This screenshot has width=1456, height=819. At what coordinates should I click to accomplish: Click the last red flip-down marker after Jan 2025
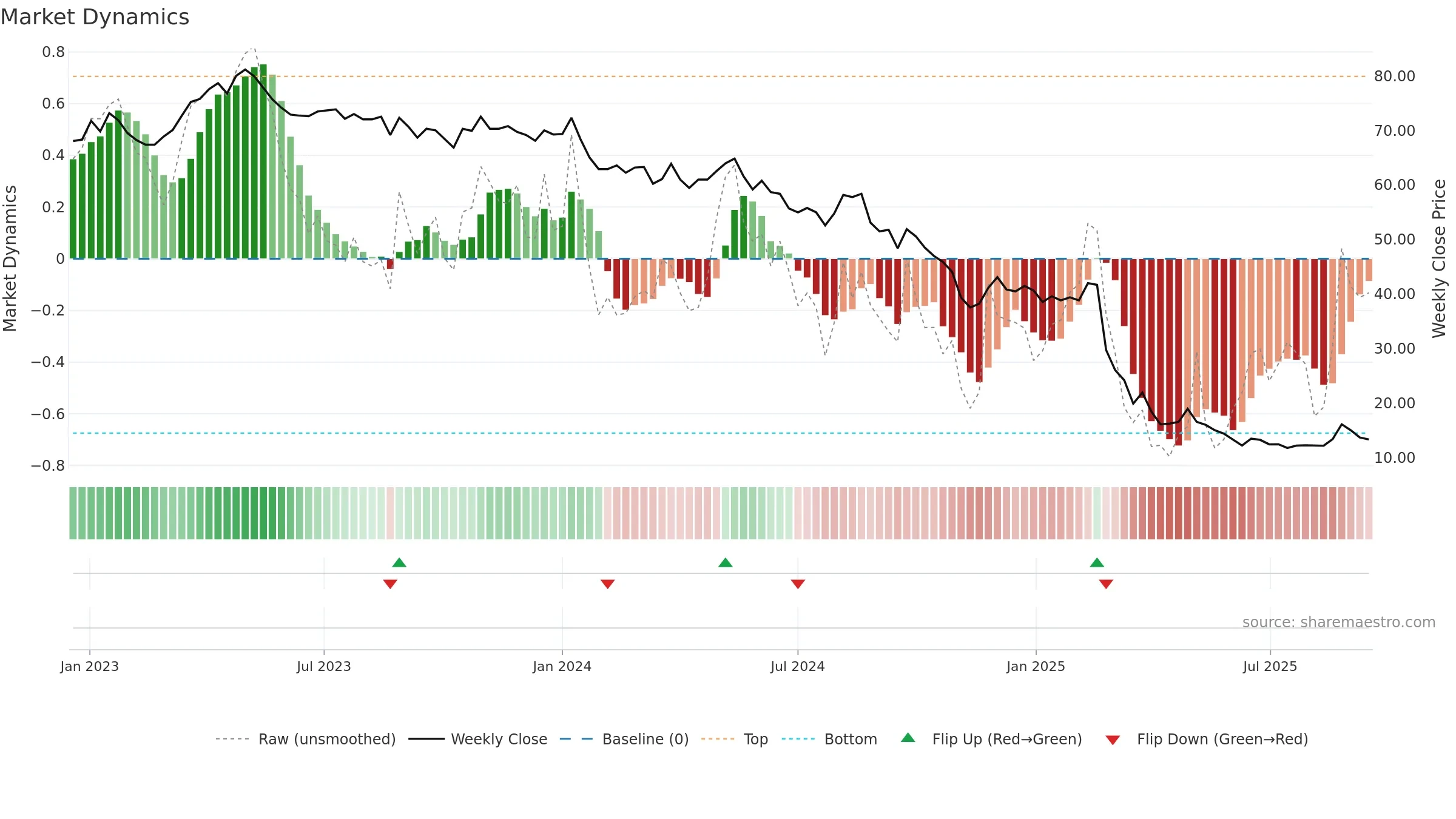coord(1106,584)
